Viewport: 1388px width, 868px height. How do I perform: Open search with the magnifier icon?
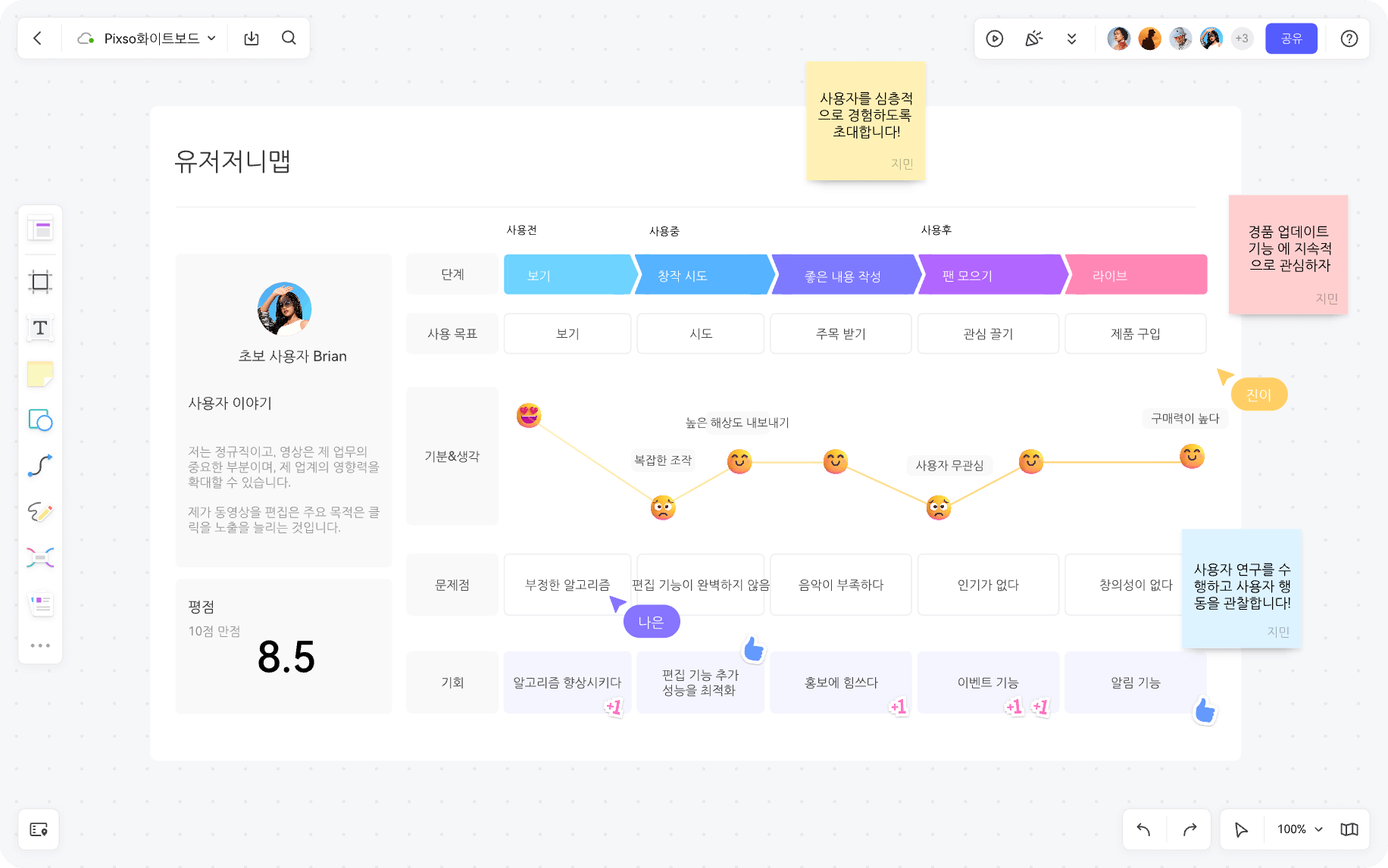pos(289,38)
